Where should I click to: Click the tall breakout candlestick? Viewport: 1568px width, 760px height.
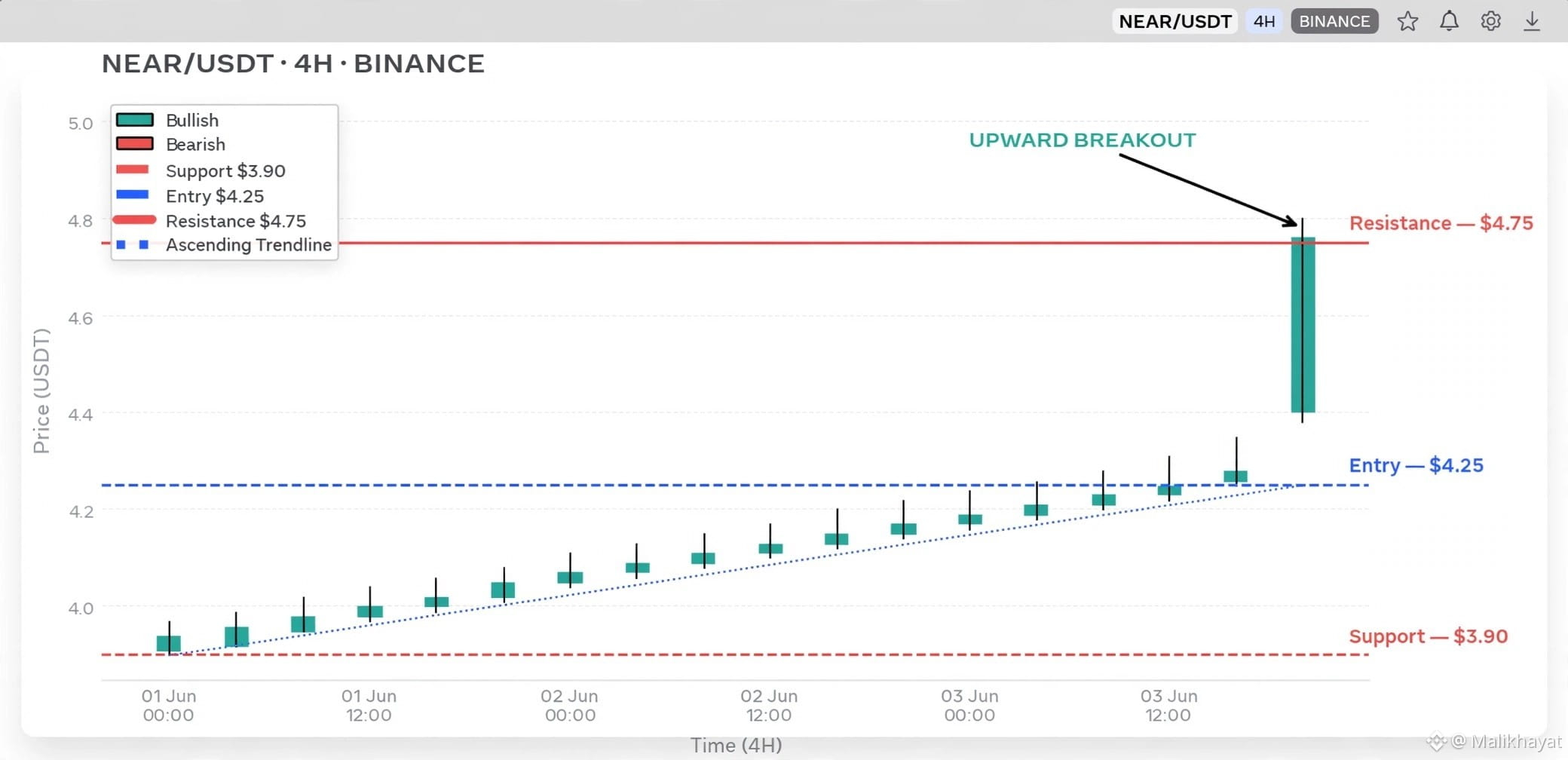pos(1303,324)
